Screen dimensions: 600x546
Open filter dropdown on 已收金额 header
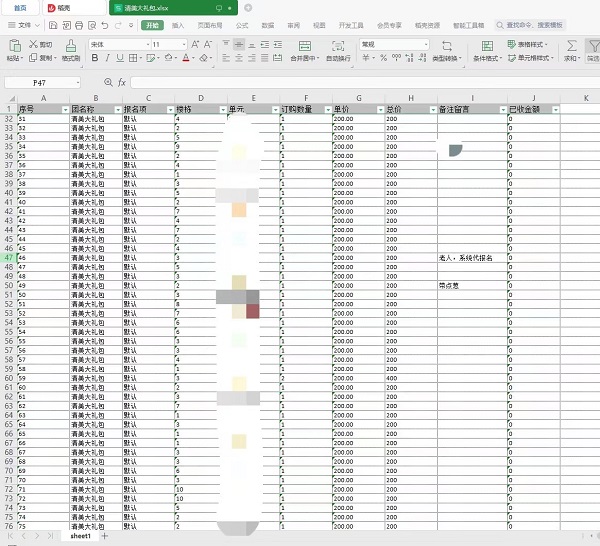556,110
